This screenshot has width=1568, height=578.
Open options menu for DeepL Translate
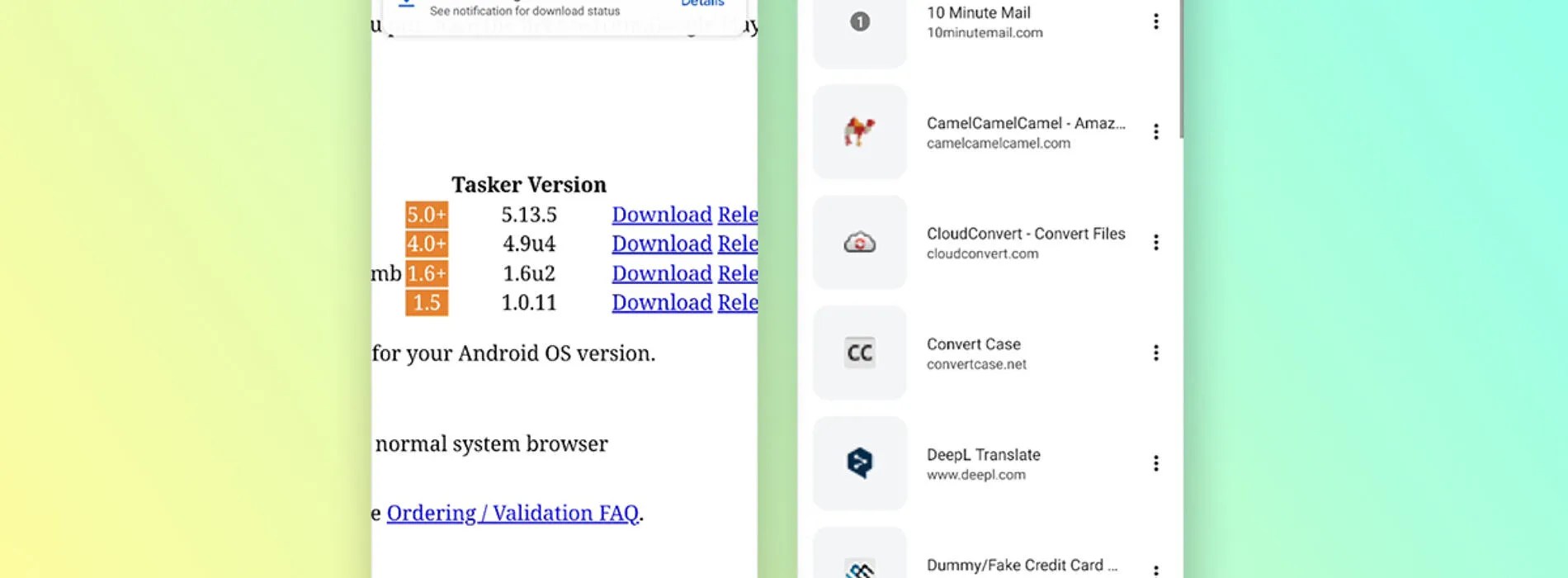pyautogui.click(x=1155, y=463)
